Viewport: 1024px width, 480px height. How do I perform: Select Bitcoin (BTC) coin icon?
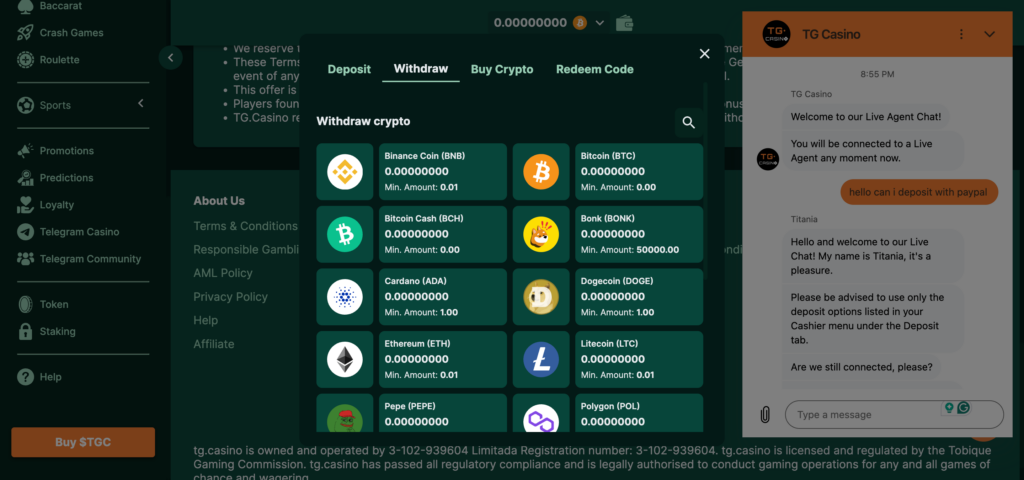541,172
